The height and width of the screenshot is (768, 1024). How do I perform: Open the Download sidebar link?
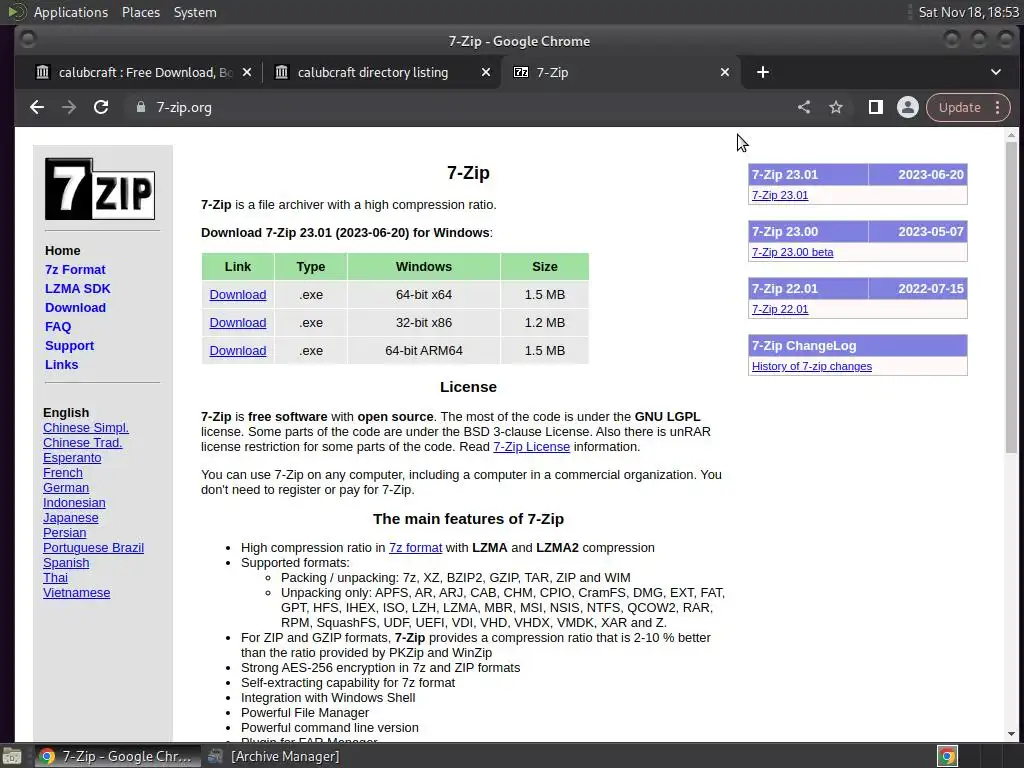[x=75, y=308]
